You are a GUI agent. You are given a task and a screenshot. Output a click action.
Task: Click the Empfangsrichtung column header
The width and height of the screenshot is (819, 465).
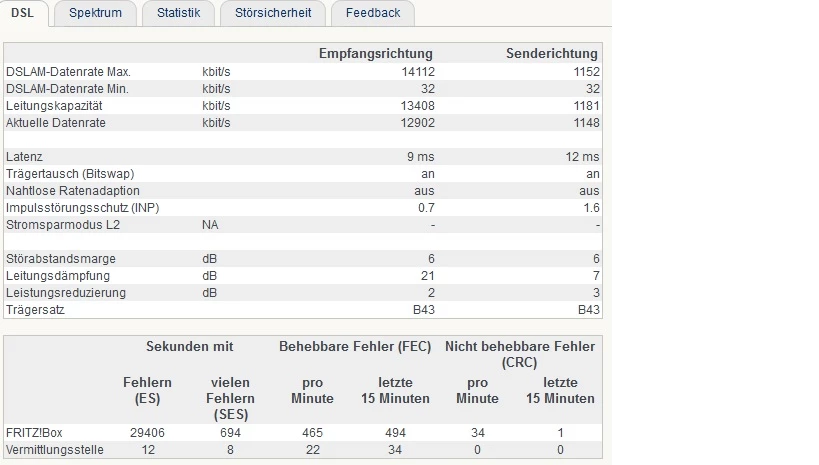[376, 53]
